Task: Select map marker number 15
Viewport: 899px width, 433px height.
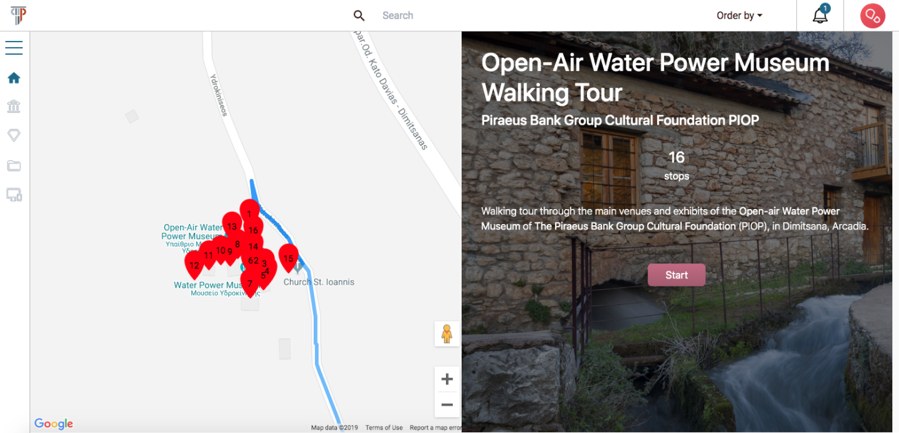Action: 288,258
